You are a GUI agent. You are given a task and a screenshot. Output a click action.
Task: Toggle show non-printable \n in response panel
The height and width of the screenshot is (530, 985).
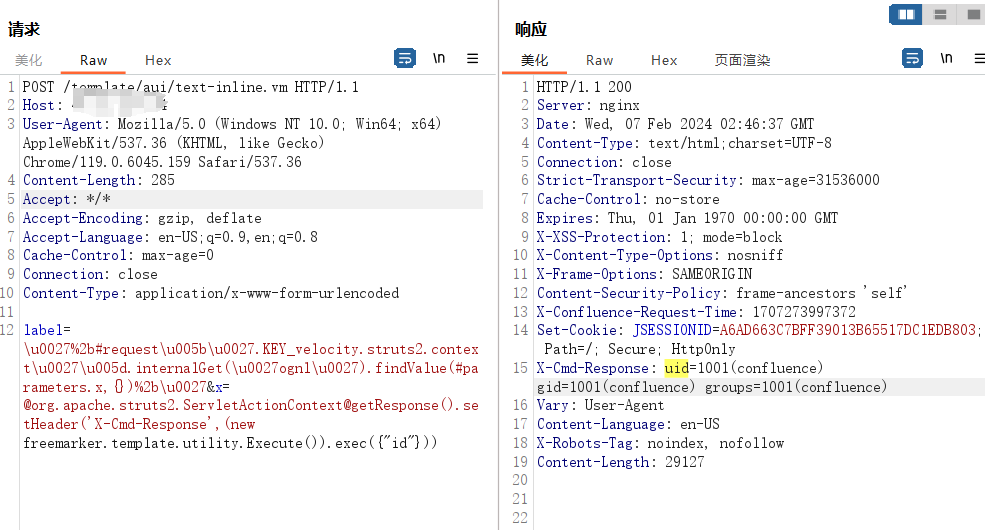point(947,58)
